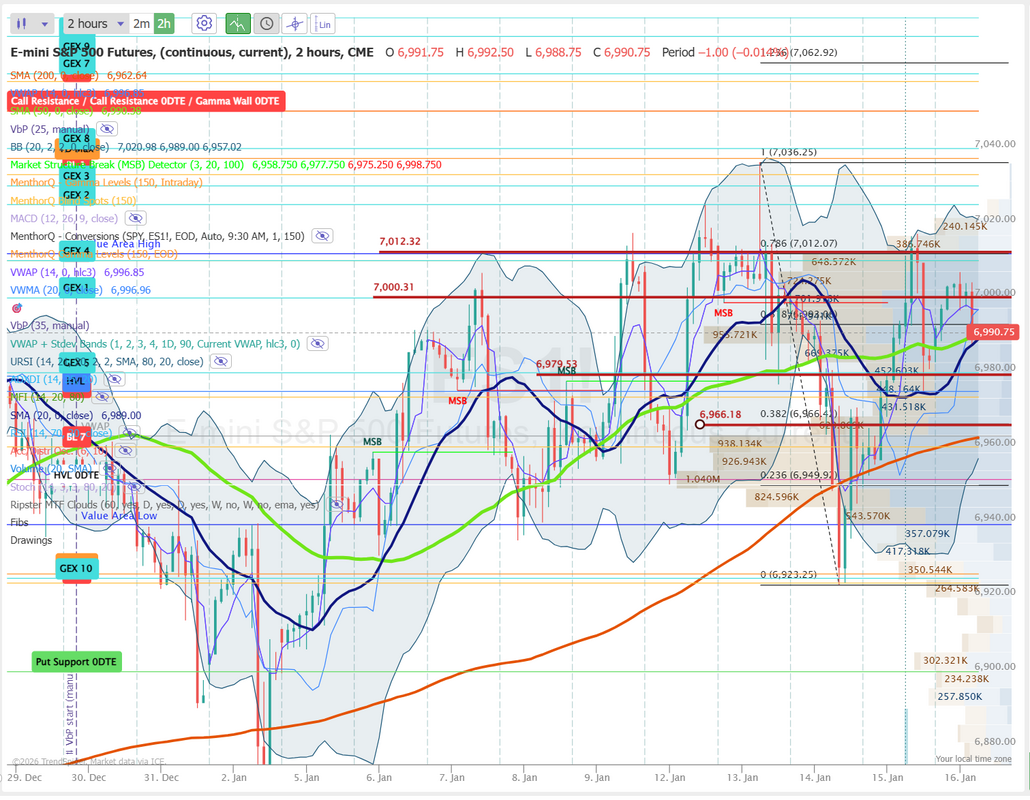The width and height of the screenshot is (1030, 800).
Task: Click the clock session icon
Action: point(266,23)
